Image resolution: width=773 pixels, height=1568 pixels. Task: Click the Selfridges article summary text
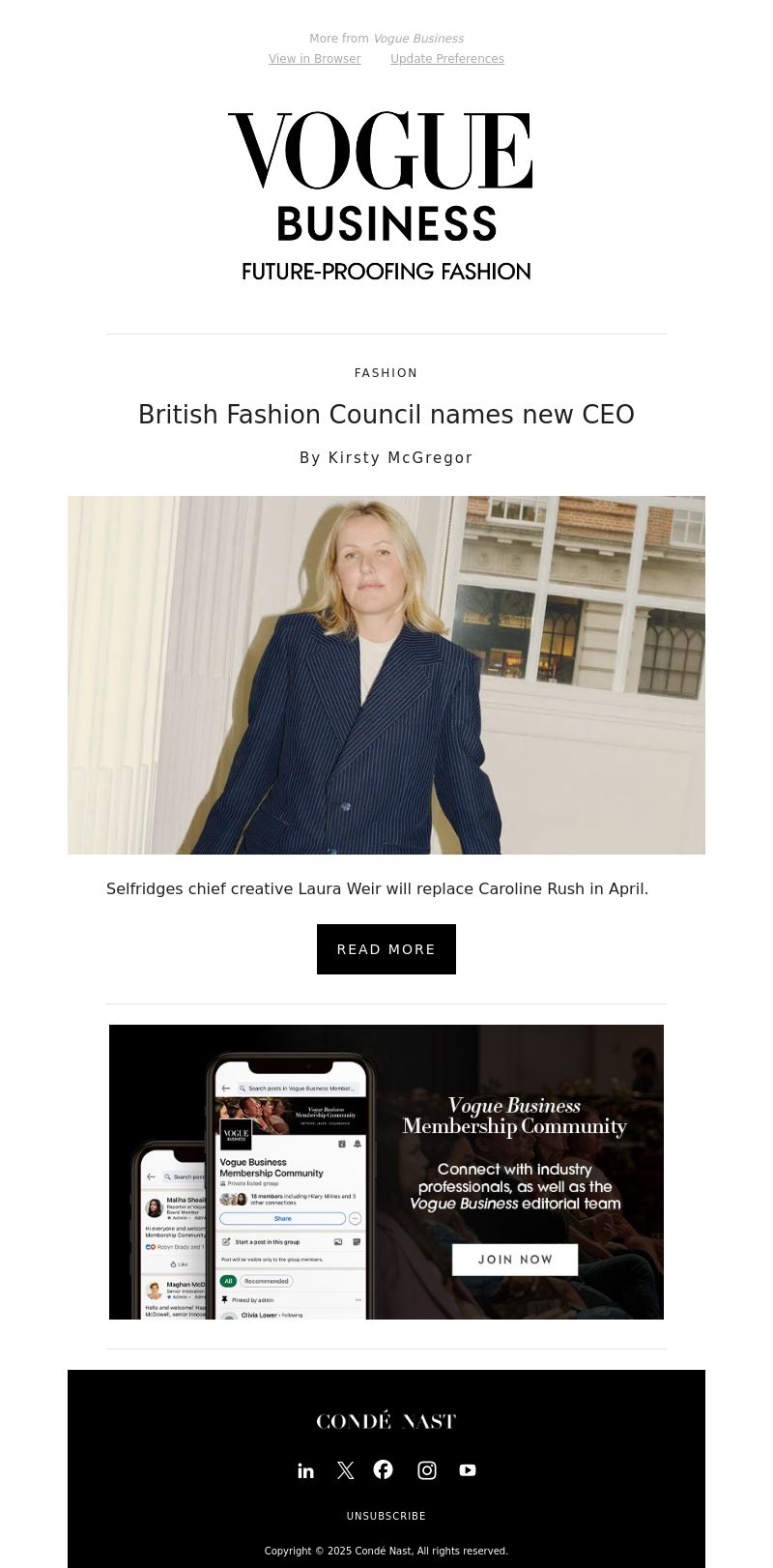tap(378, 888)
